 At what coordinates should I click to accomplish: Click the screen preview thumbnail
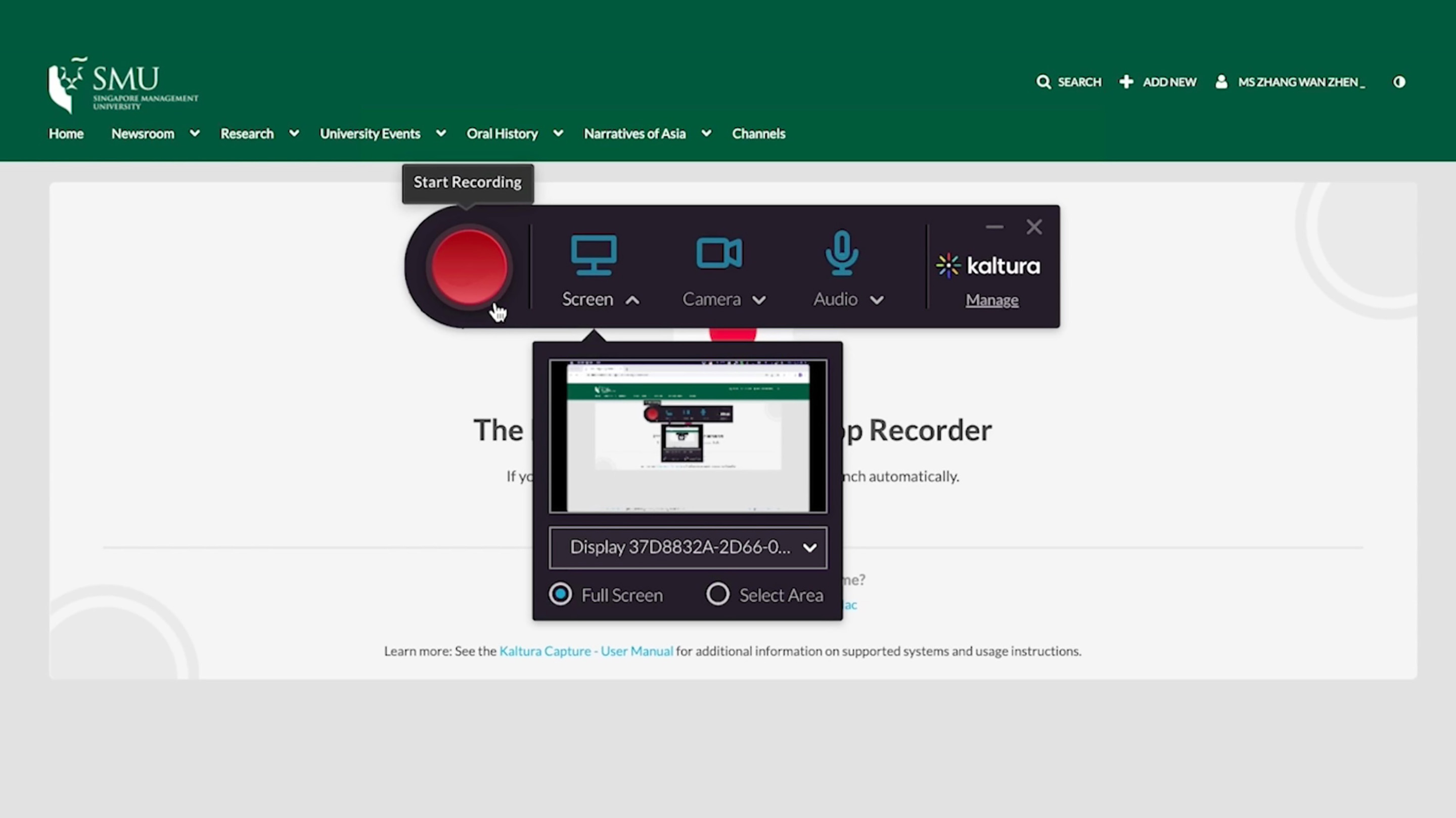click(x=688, y=436)
